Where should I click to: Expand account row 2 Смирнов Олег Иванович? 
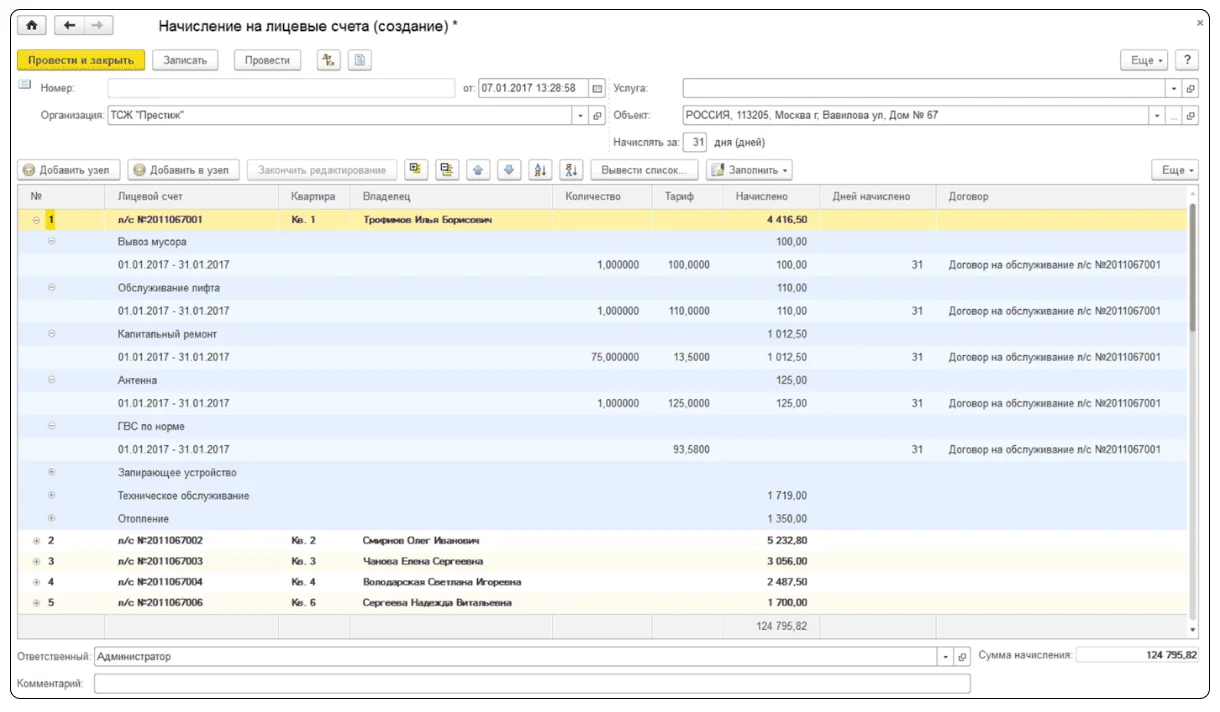click(37, 541)
